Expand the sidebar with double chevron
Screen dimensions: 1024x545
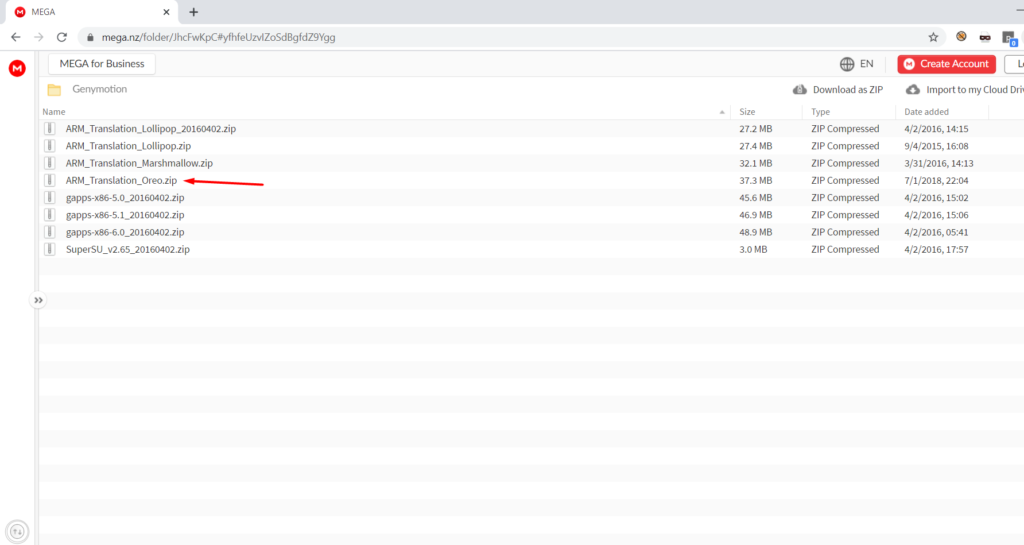pyautogui.click(x=39, y=300)
